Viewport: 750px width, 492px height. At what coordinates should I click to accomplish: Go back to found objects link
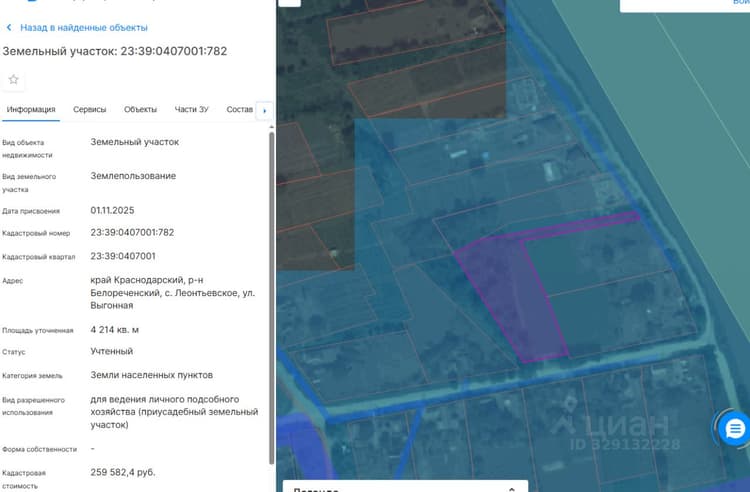(84, 28)
